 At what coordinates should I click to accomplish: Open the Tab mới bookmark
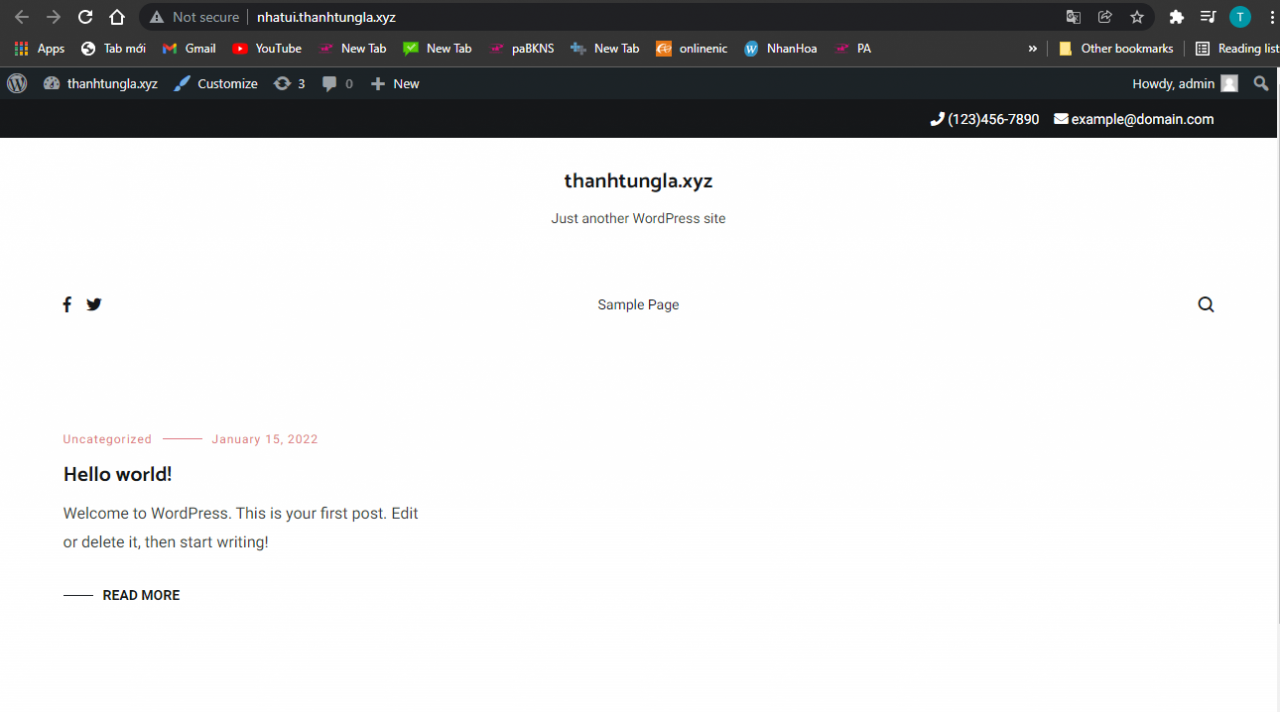113,48
